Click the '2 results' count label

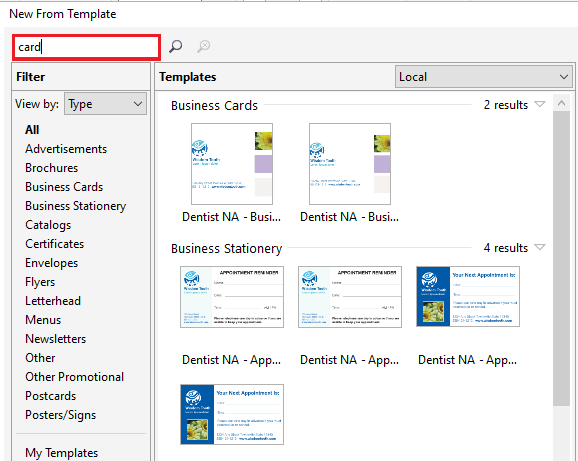506,105
